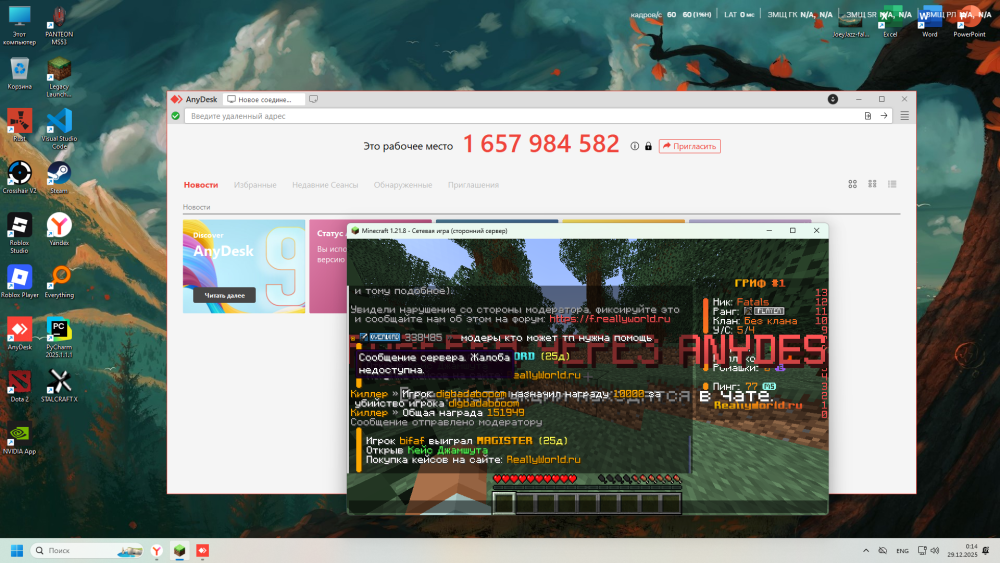
Task: Open the Недавние Сеансы tab
Action: [x=325, y=185]
